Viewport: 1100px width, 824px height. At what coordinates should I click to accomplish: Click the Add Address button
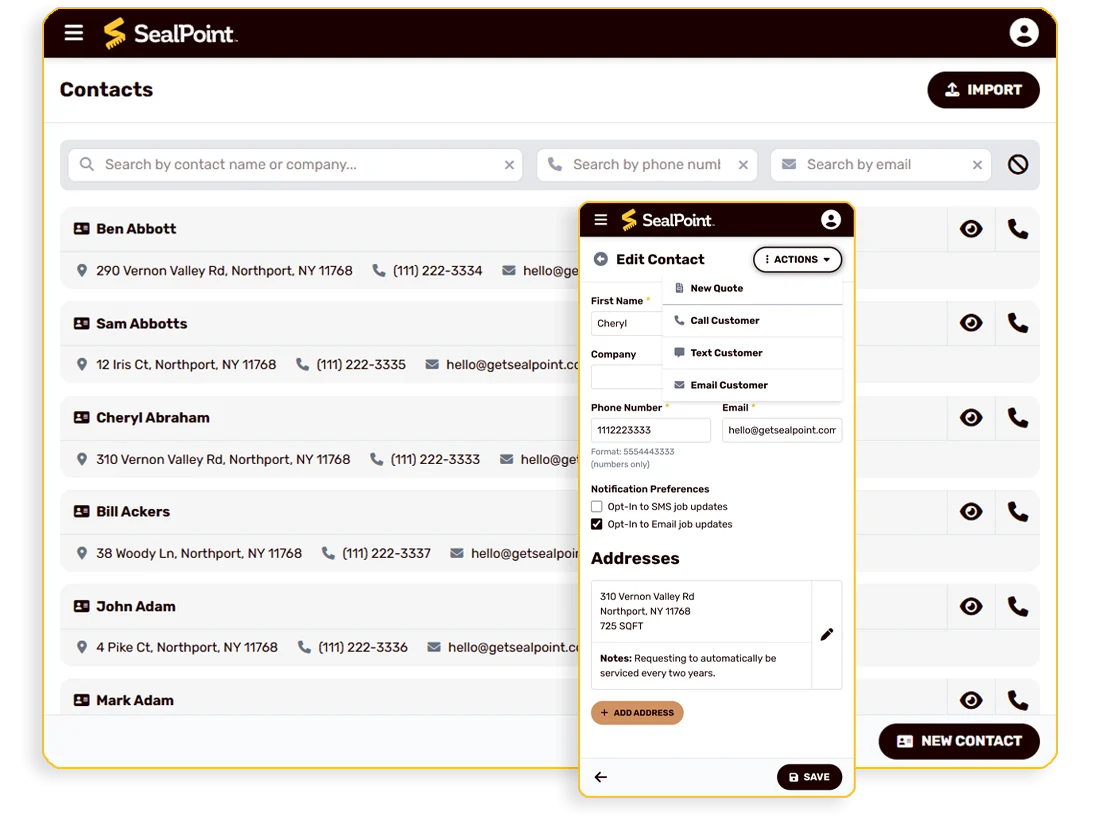coord(637,712)
